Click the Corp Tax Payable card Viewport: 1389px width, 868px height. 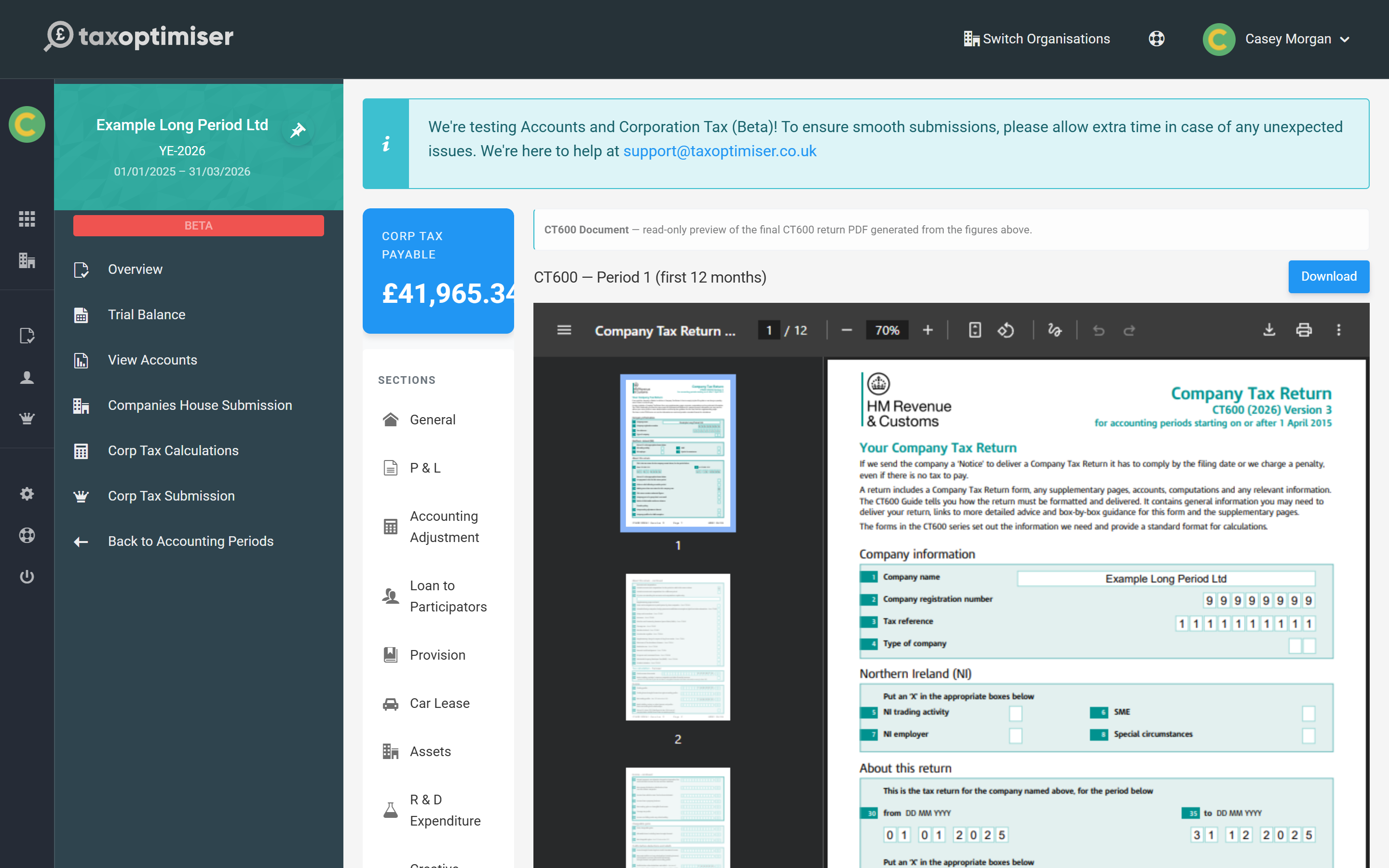438,271
